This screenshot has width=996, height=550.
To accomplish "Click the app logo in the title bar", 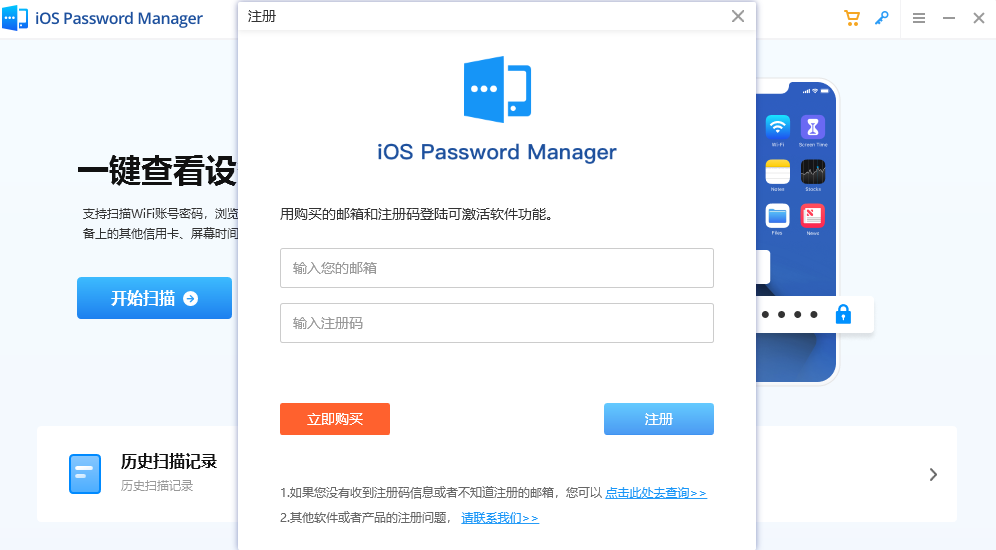I will pos(15,18).
